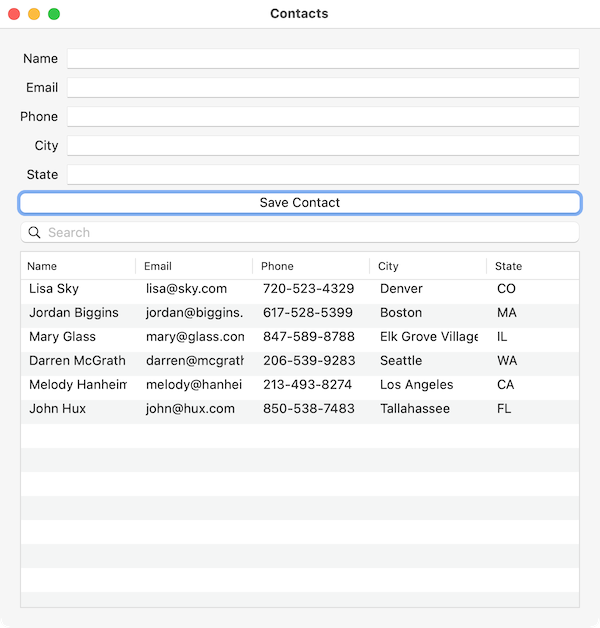The image size is (600, 628).
Task: Focus the Email input field
Action: [x=323, y=87]
